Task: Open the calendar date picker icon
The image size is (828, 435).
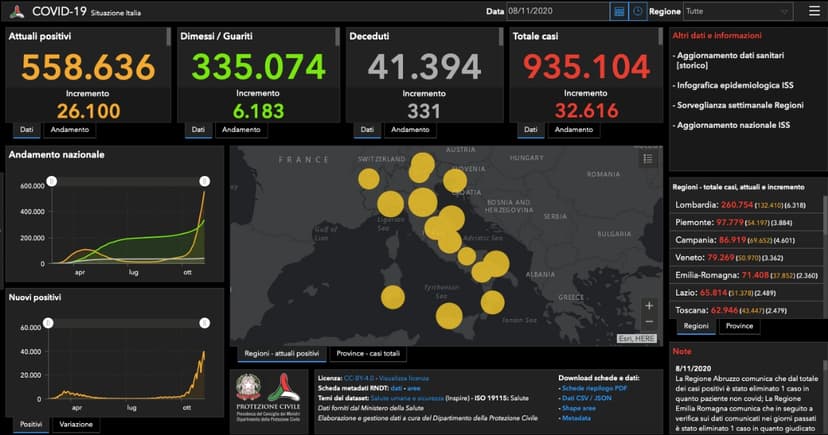Action: click(619, 11)
